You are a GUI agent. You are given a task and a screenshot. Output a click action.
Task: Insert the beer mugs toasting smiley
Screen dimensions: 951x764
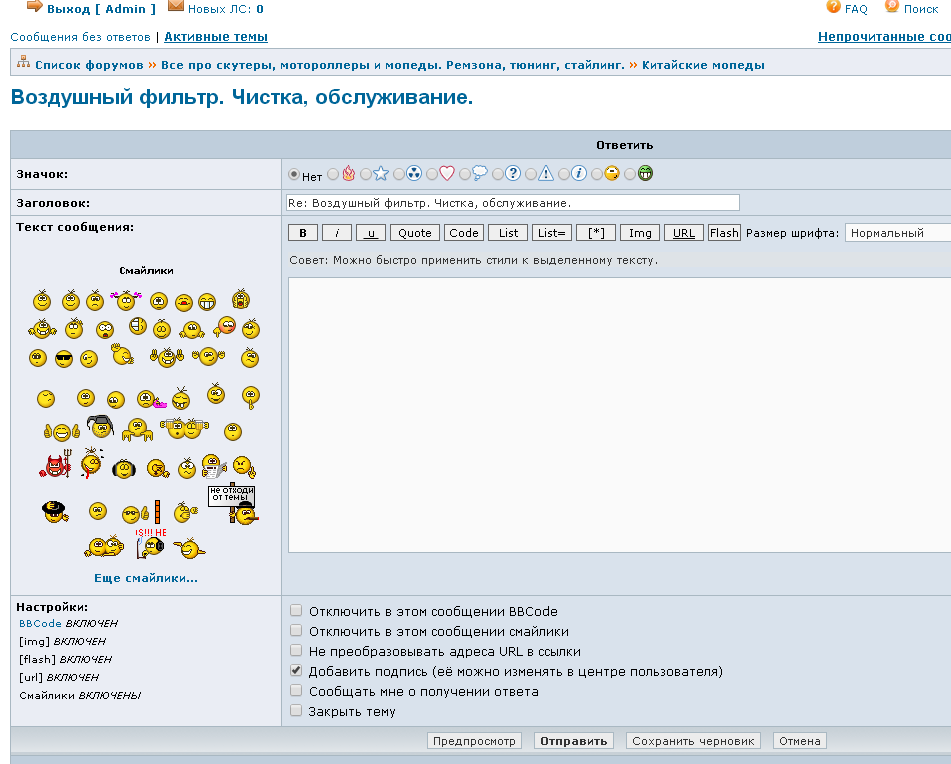tap(182, 428)
